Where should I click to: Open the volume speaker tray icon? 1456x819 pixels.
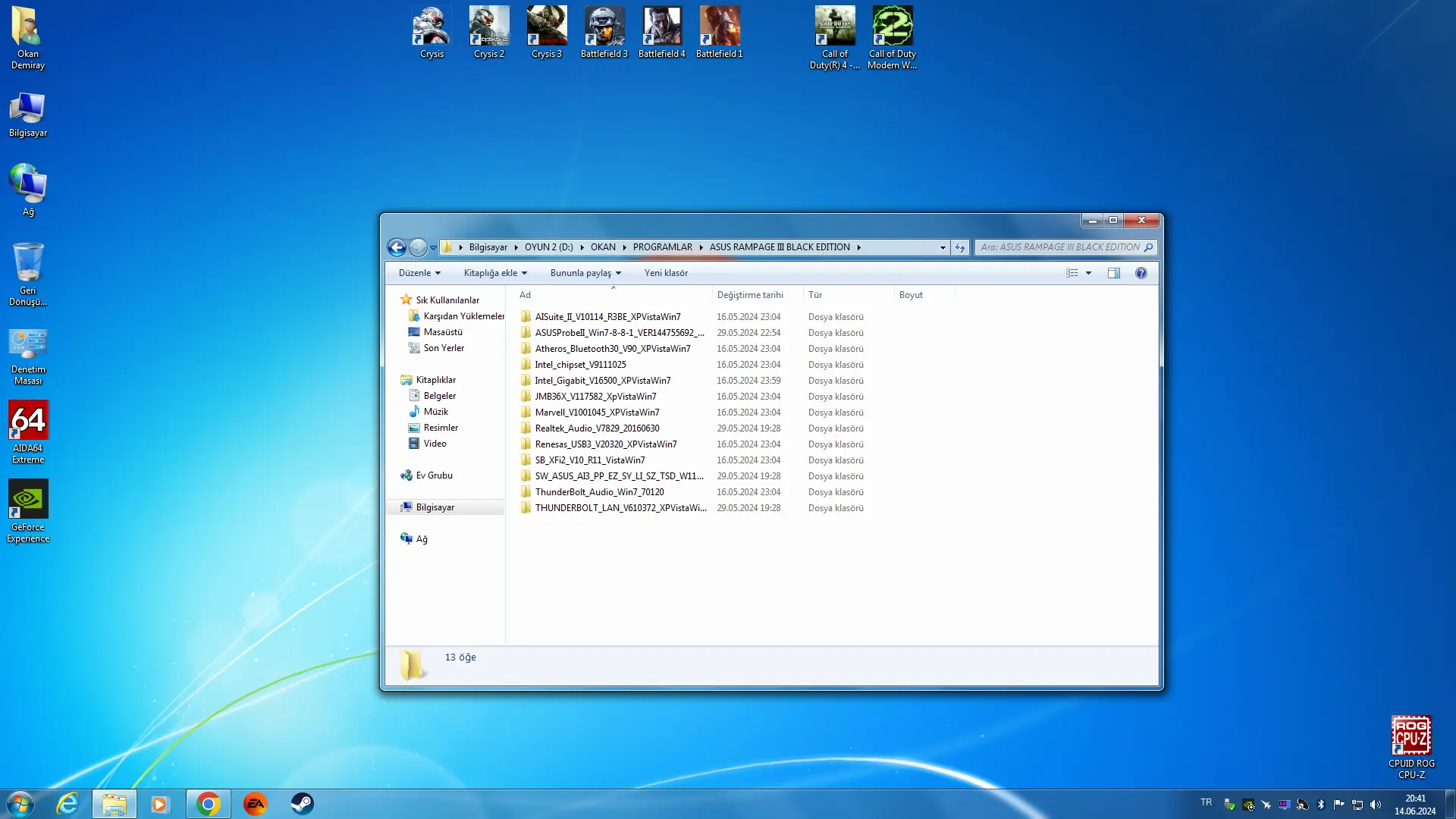(x=1376, y=805)
